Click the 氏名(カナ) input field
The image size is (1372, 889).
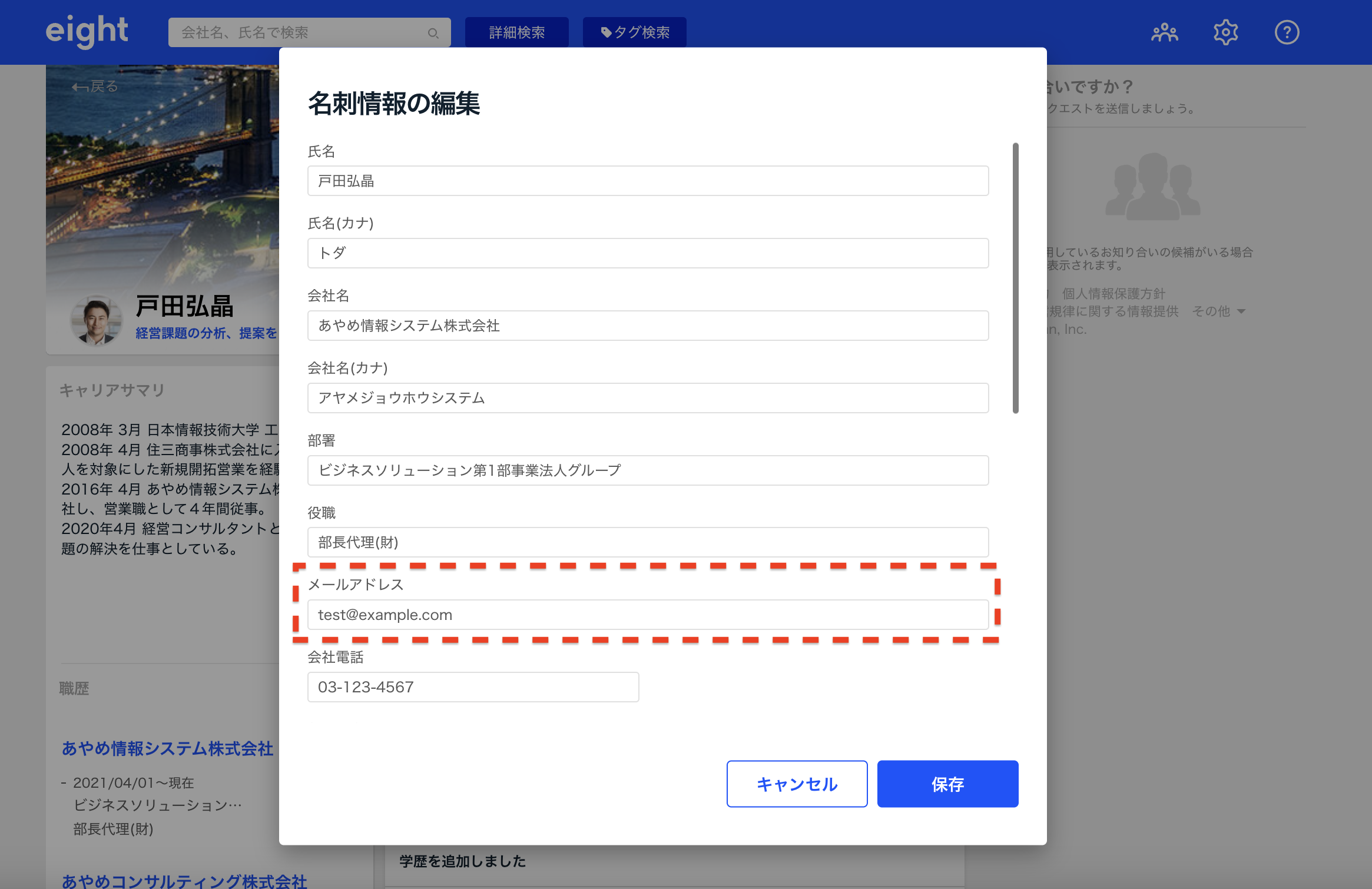click(x=648, y=253)
